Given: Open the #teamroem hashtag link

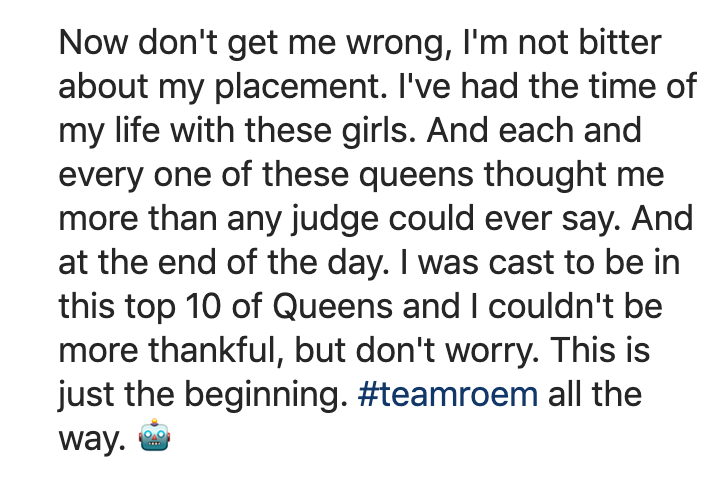Looking at the screenshot, I should point(446,393).
